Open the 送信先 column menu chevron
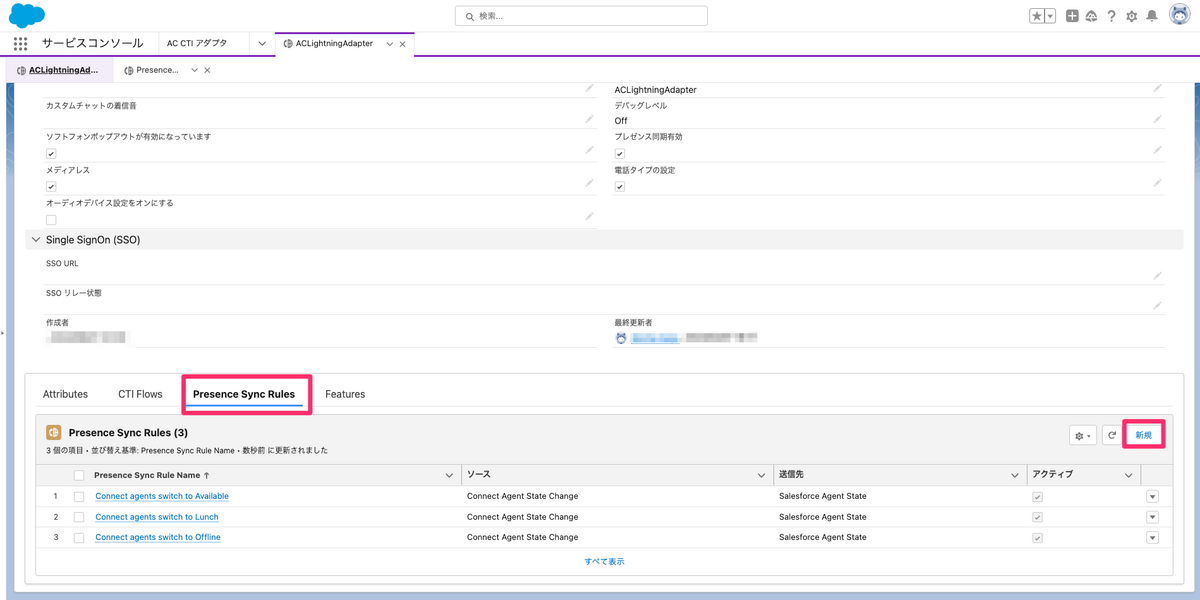 1015,475
